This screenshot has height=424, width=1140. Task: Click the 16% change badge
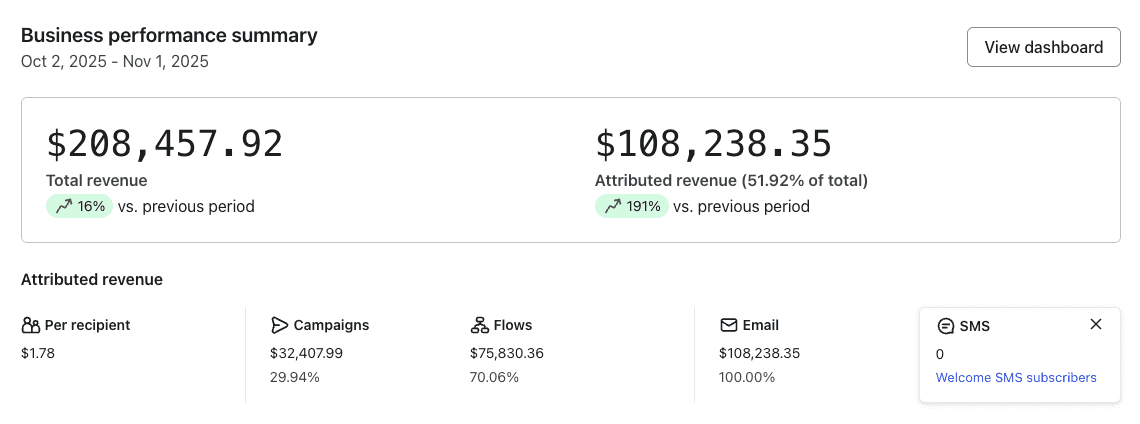79,207
